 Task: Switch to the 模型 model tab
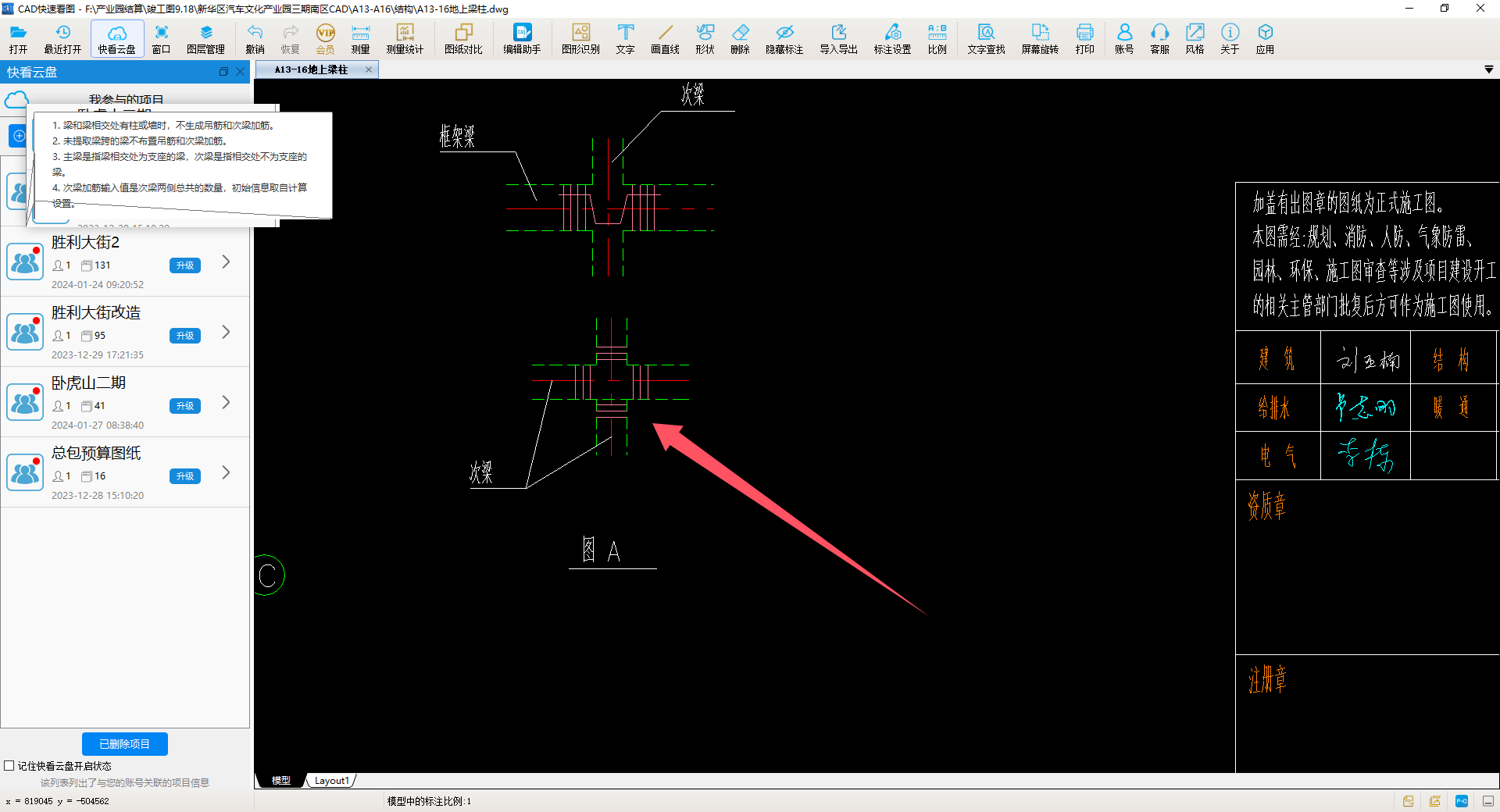281,780
